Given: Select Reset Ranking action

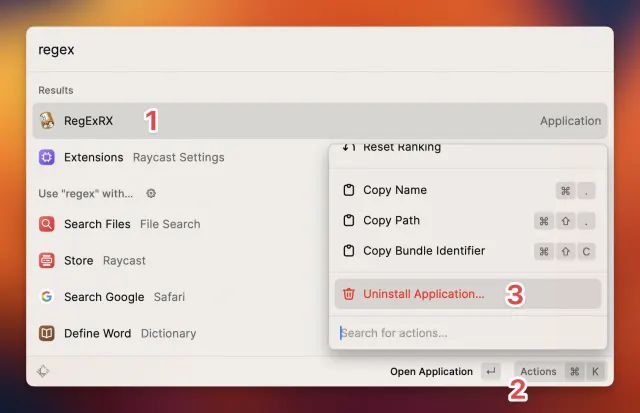Looking at the screenshot, I should click(468, 151).
